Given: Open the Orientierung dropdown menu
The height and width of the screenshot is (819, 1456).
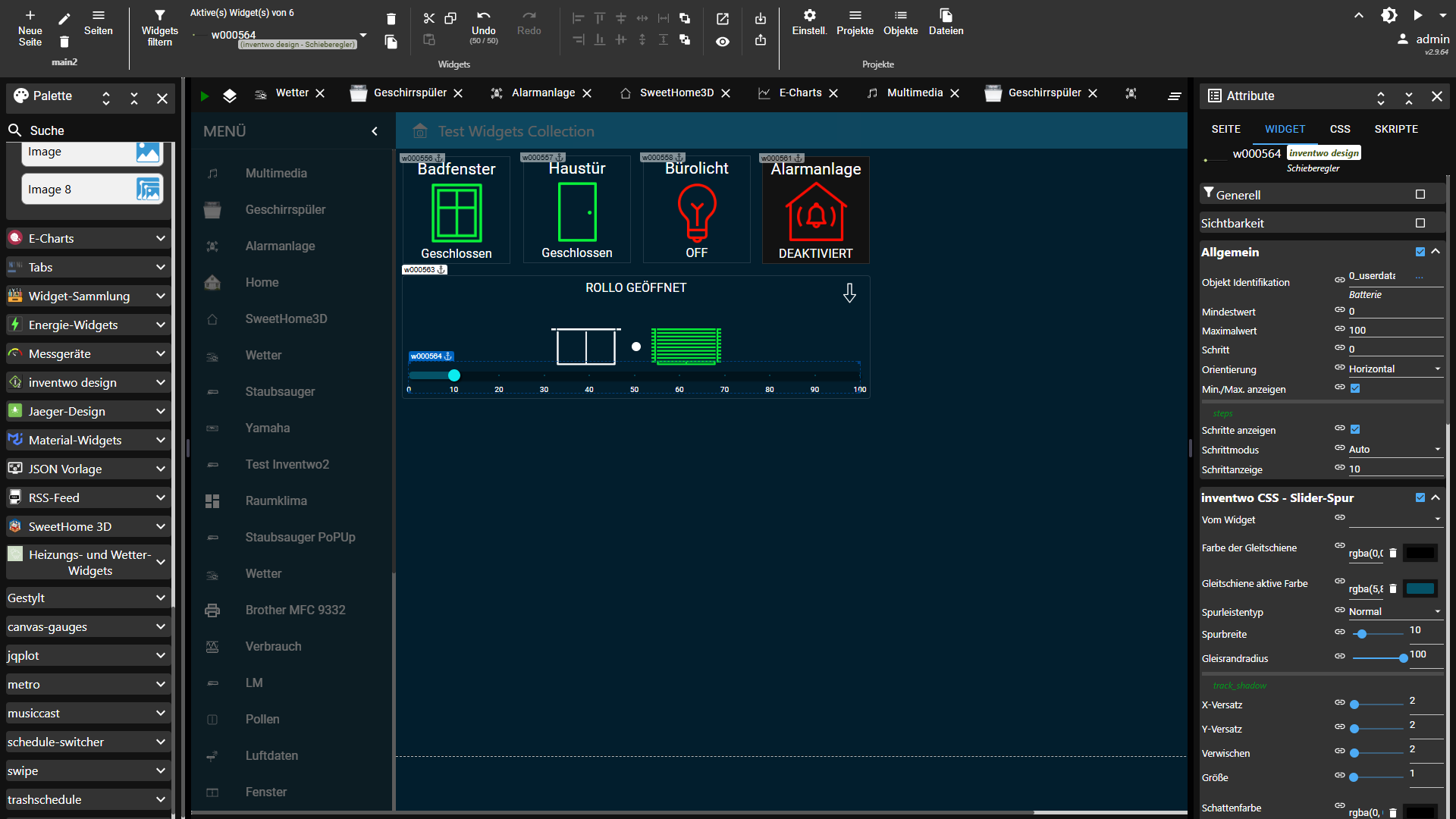Looking at the screenshot, I should coord(1393,369).
